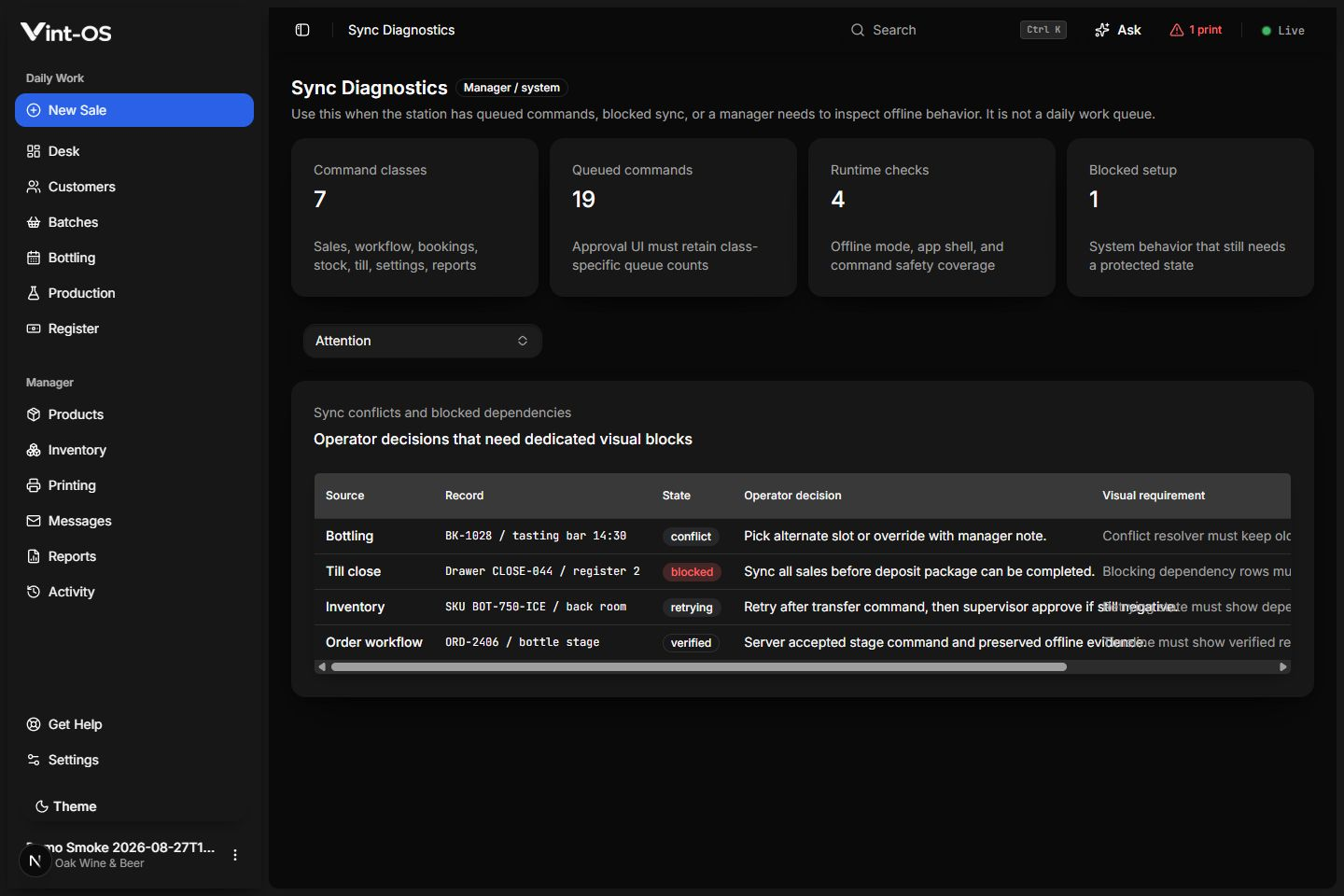
Task: Click the Desk sidebar icon
Action: click(x=34, y=151)
